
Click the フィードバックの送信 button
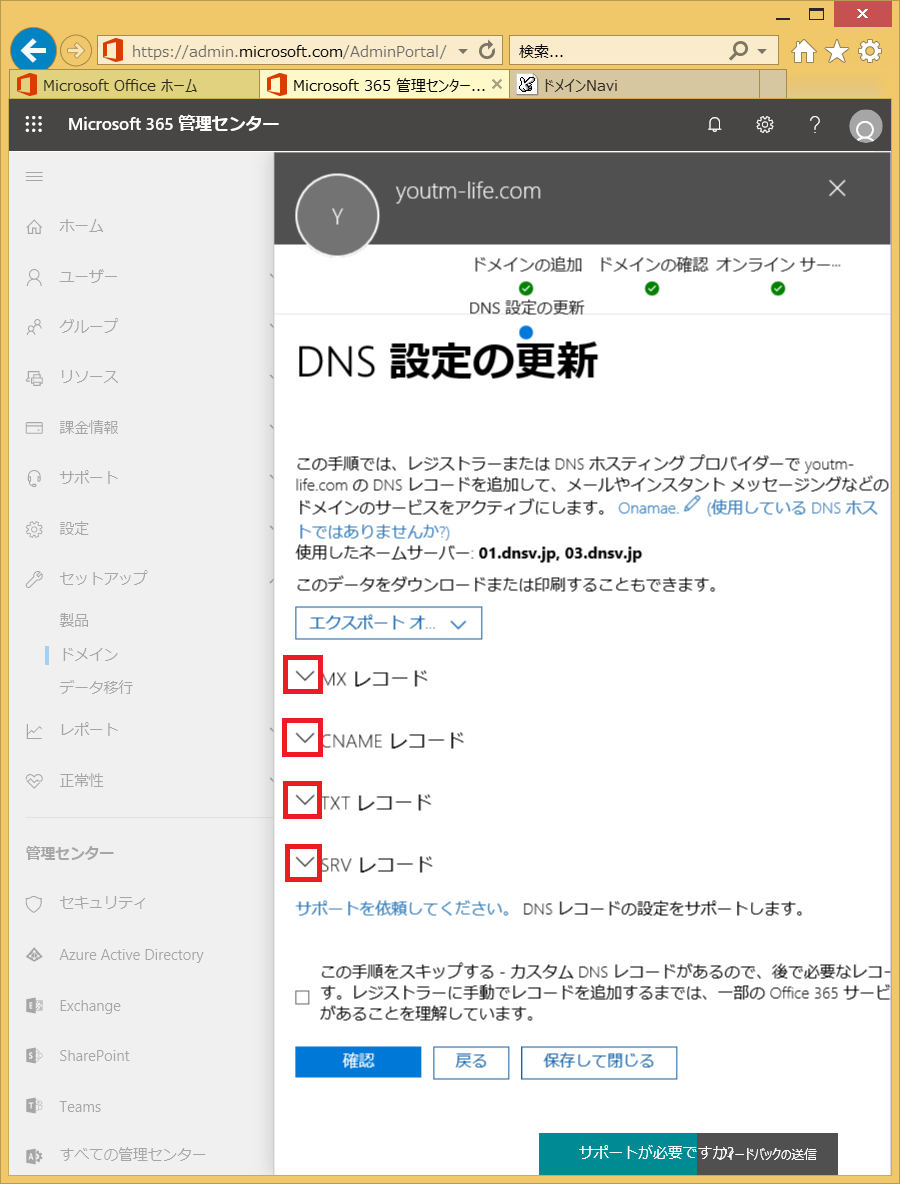pyautogui.click(x=767, y=1154)
